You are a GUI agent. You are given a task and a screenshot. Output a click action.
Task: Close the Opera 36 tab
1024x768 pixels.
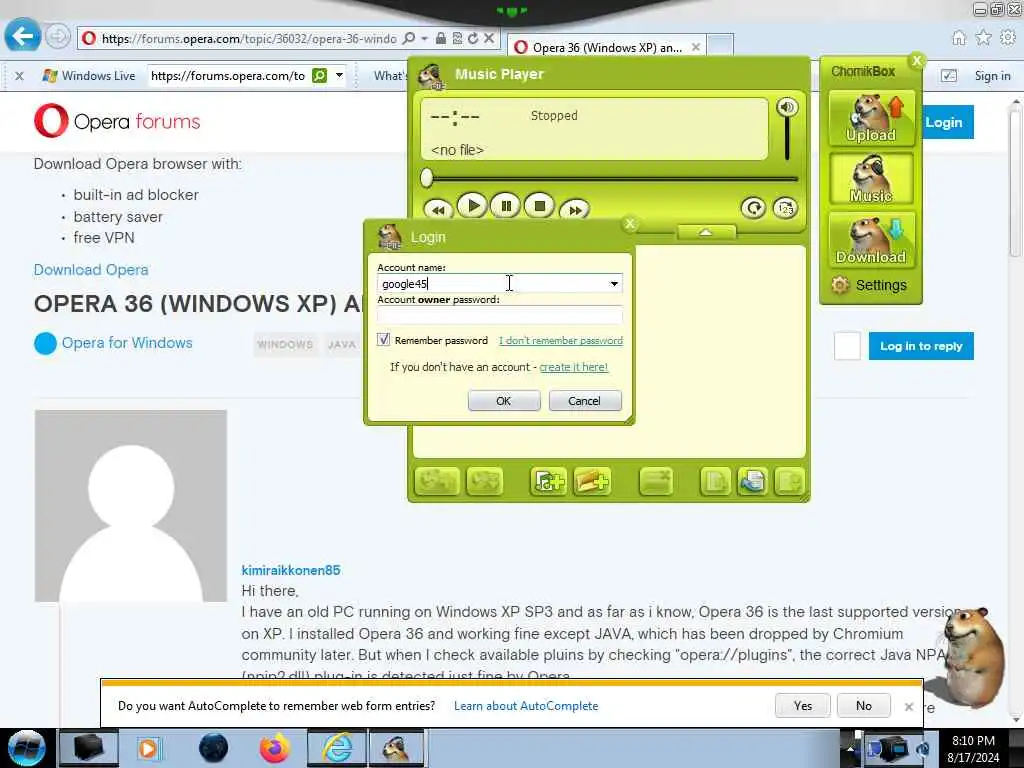(x=696, y=47)
